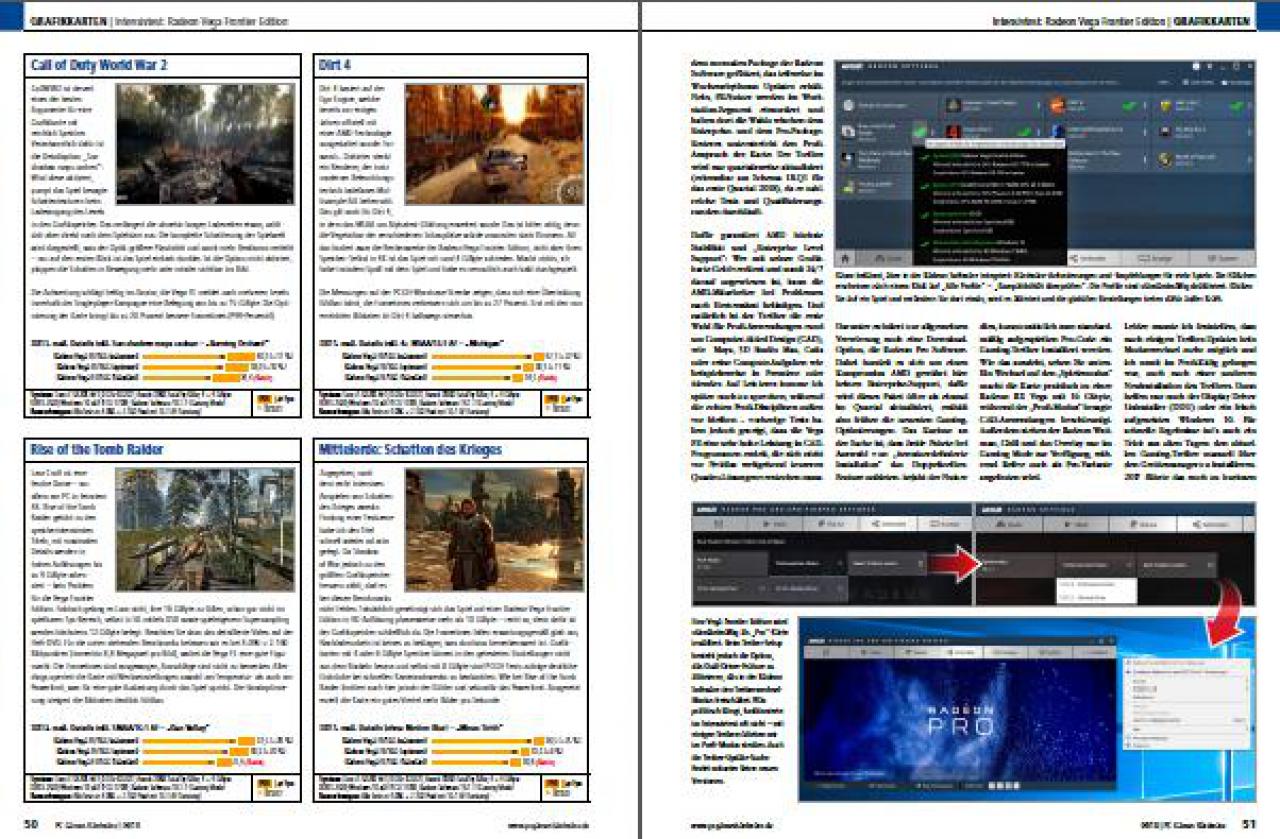Click page number 50 in the footer

pos(30,825)
